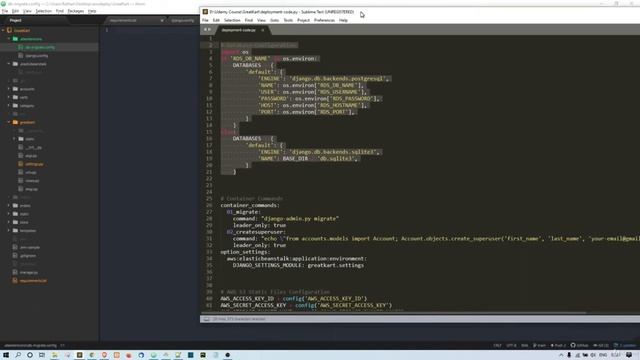
Task: Show hidden system tray icons
Action: coord(561,355)
